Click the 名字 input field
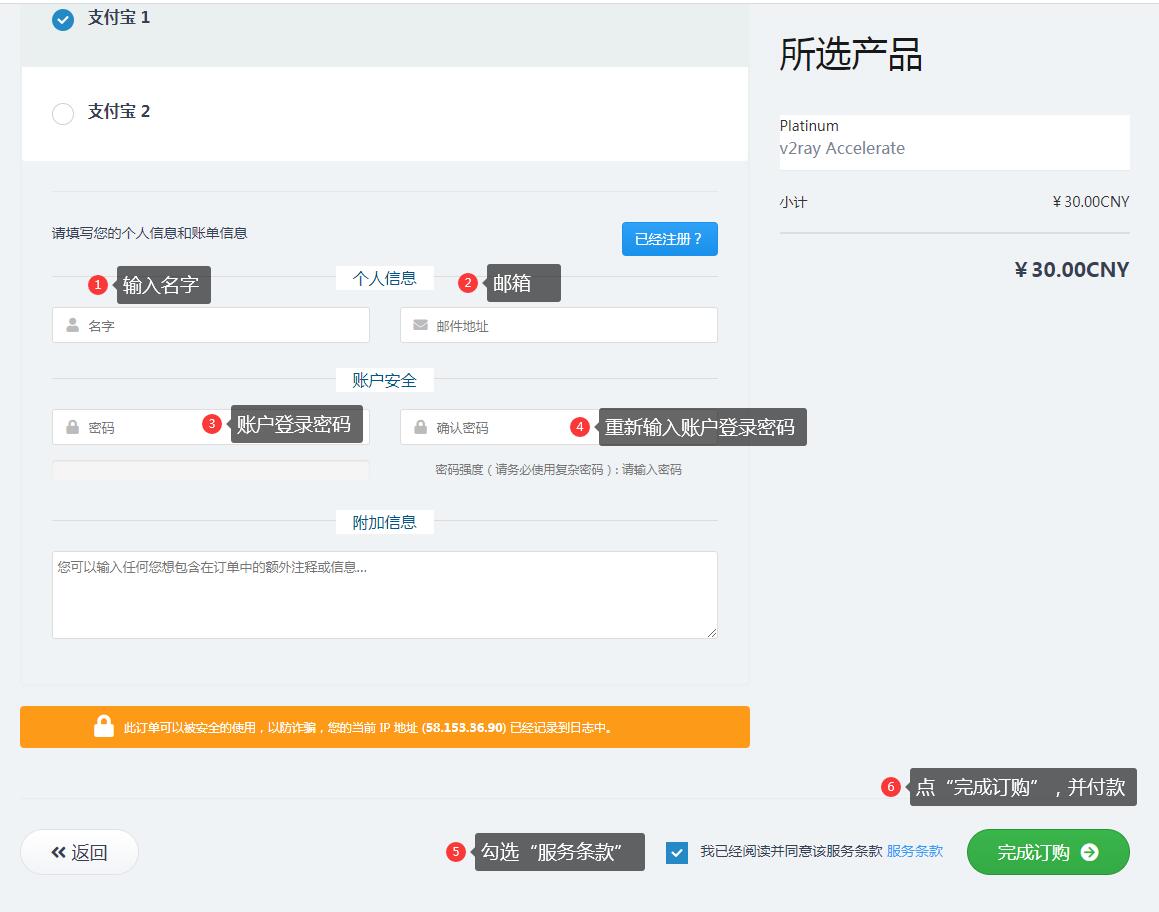This screenshot has width=1159, height=912. (x=225, y=326)
